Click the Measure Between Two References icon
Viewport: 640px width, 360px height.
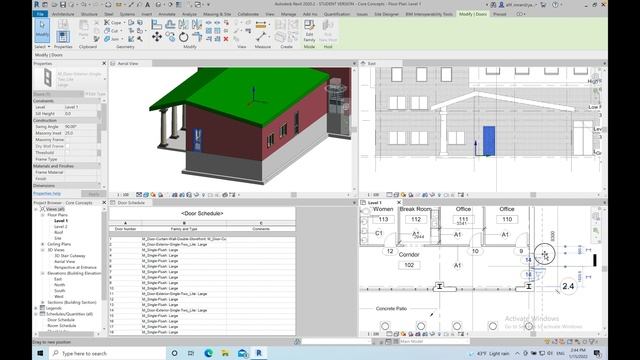[261, 37]
